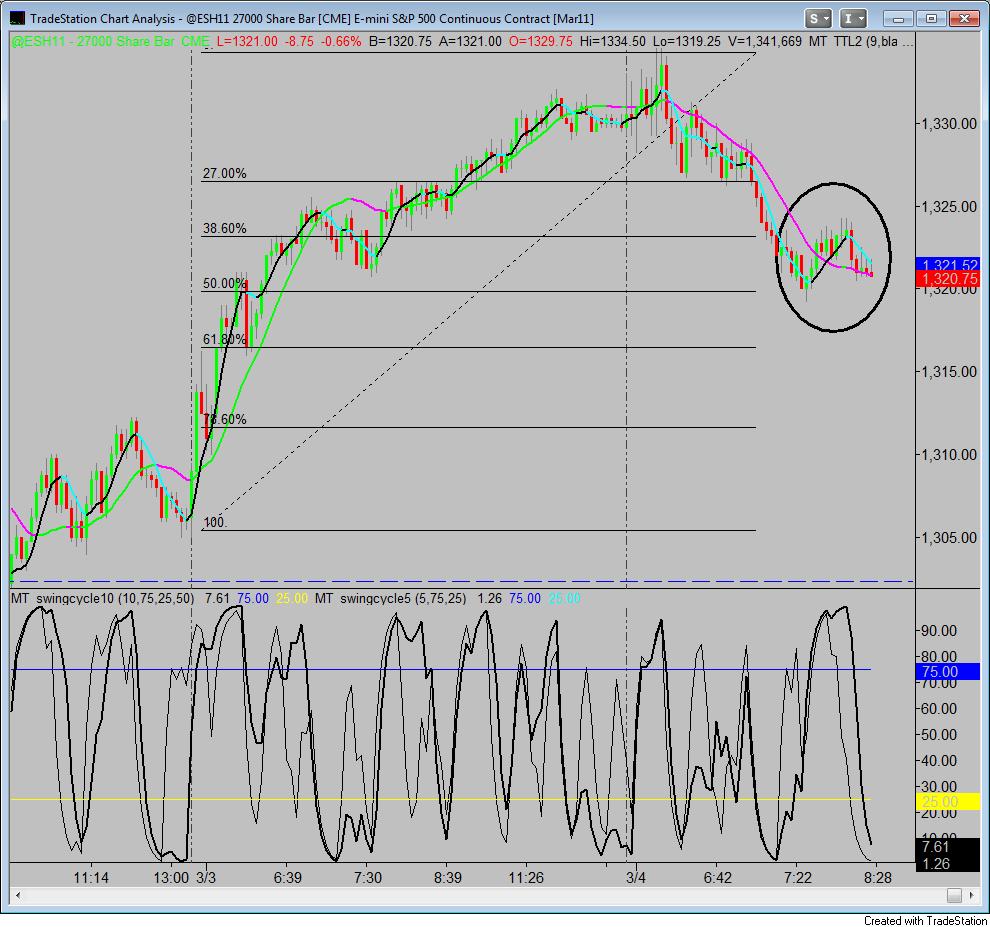990x927 pixels.
Task: Open the I interval linking dropdown
Action: (x=854, y=18)
